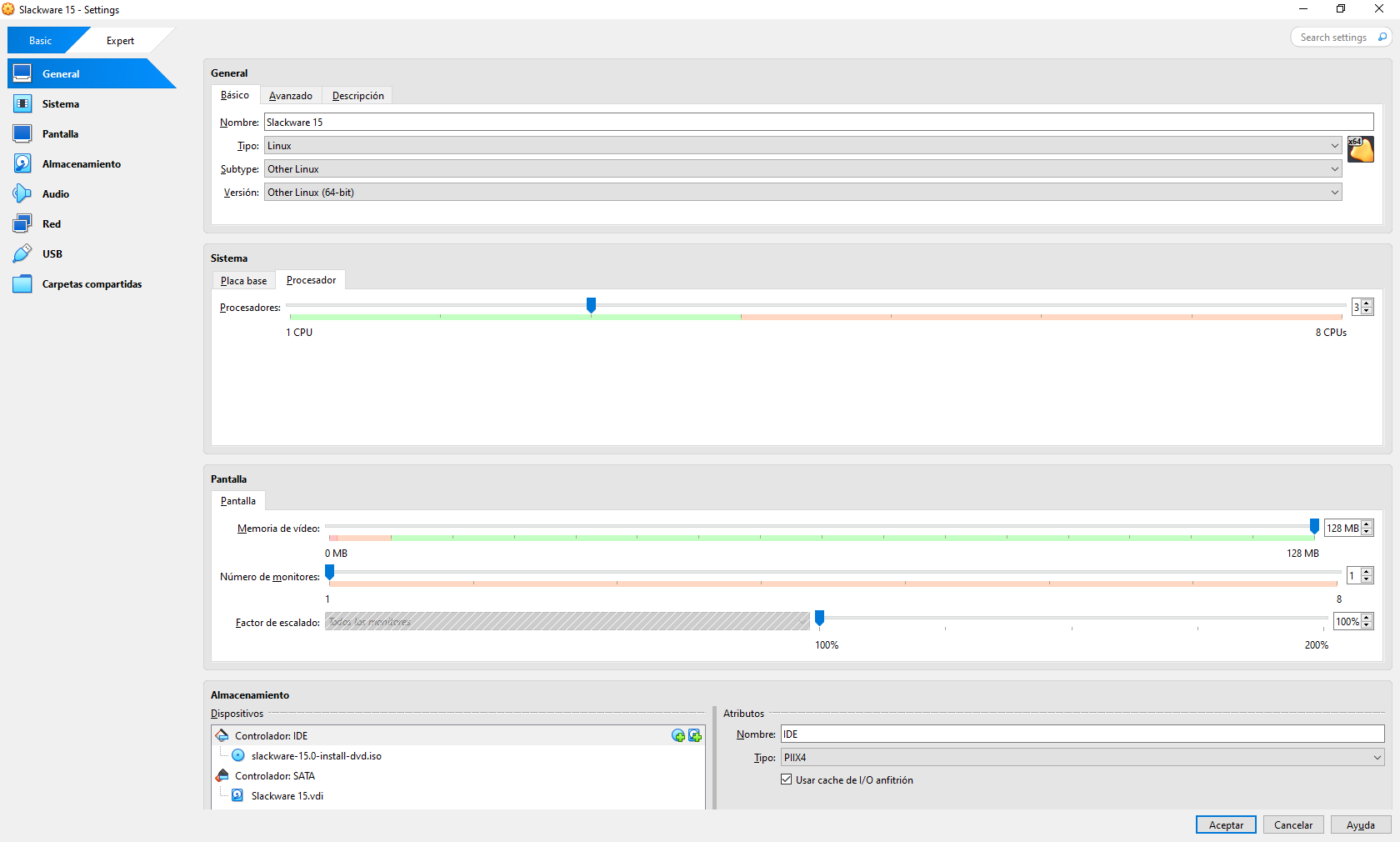Open the General settings section icon

(22, 73)
